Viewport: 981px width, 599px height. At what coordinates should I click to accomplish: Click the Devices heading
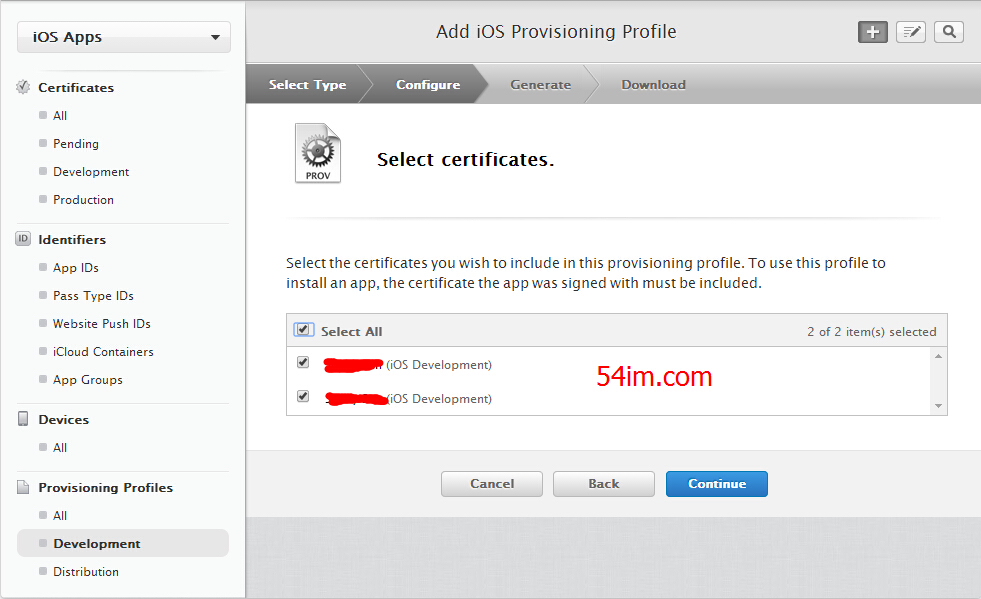pos(63,419)
